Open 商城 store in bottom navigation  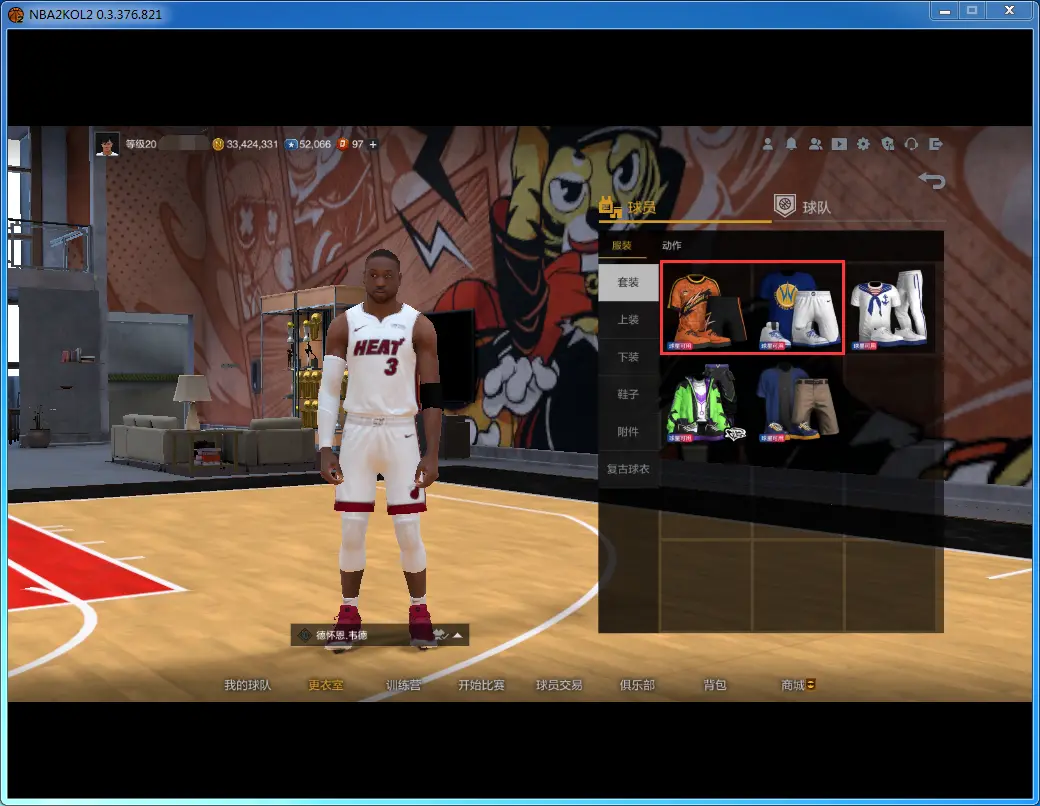(798, 685)
